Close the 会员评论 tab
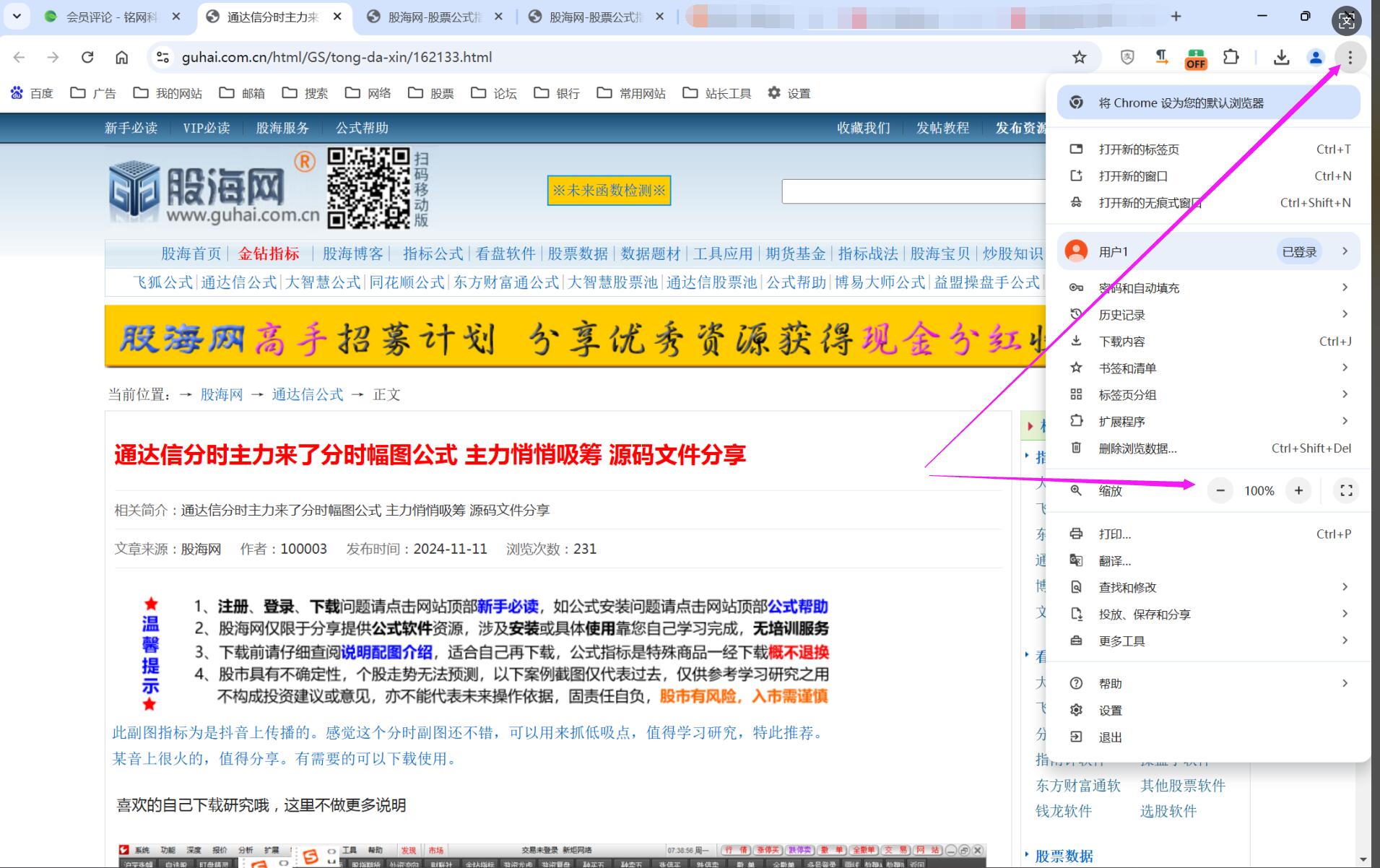This screenshot has width=1380, height=868. click(176, 16)
